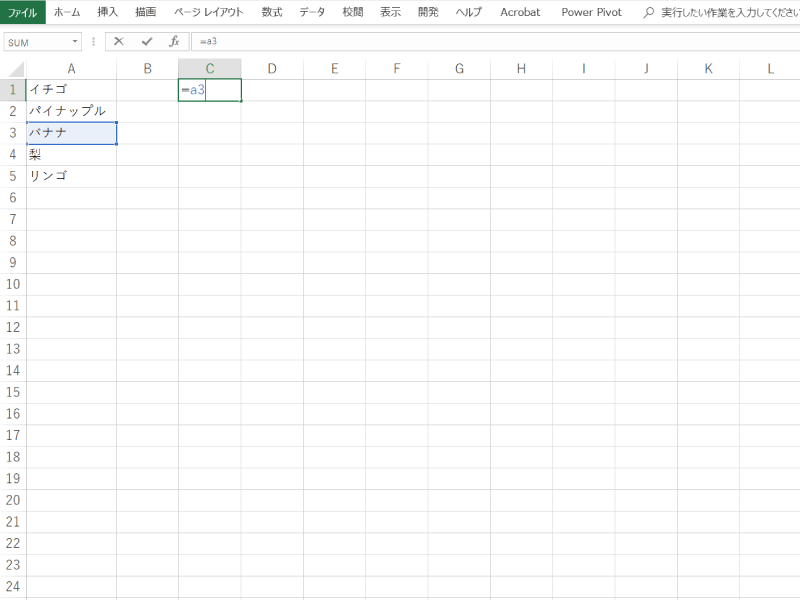
Task: Switch to the ホーム tab
Action: (67, 12)
